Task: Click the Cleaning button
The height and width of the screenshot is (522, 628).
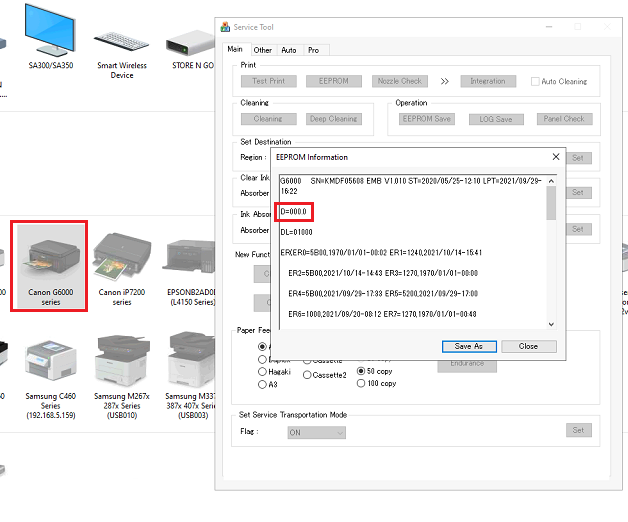Action: pyautogui.click(x=269, y=119)
